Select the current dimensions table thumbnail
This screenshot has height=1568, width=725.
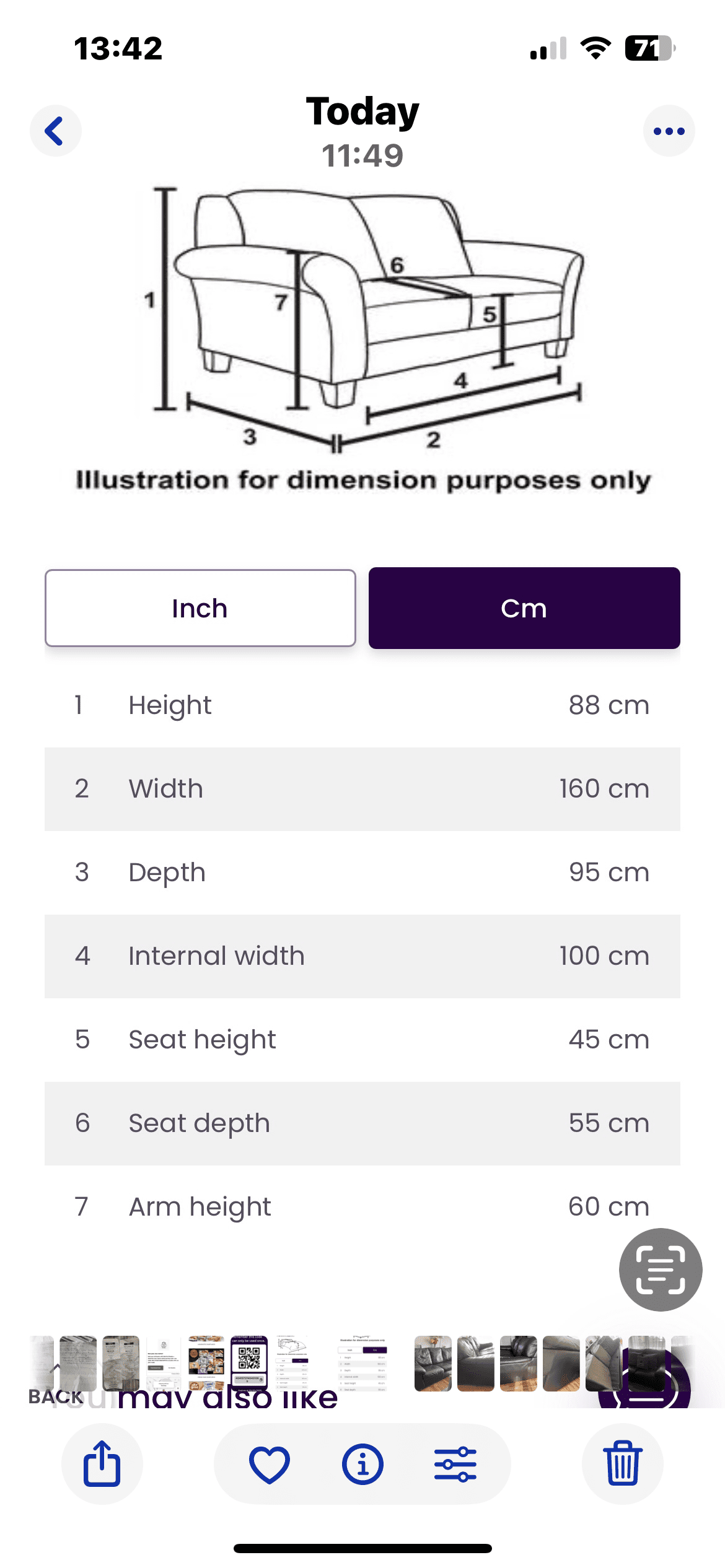(362, 1364)
